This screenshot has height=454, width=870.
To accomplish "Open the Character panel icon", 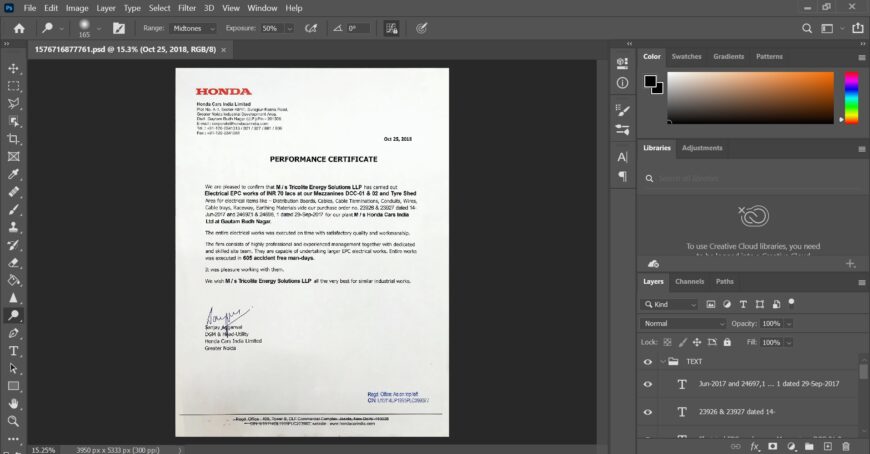I will 623,157.
